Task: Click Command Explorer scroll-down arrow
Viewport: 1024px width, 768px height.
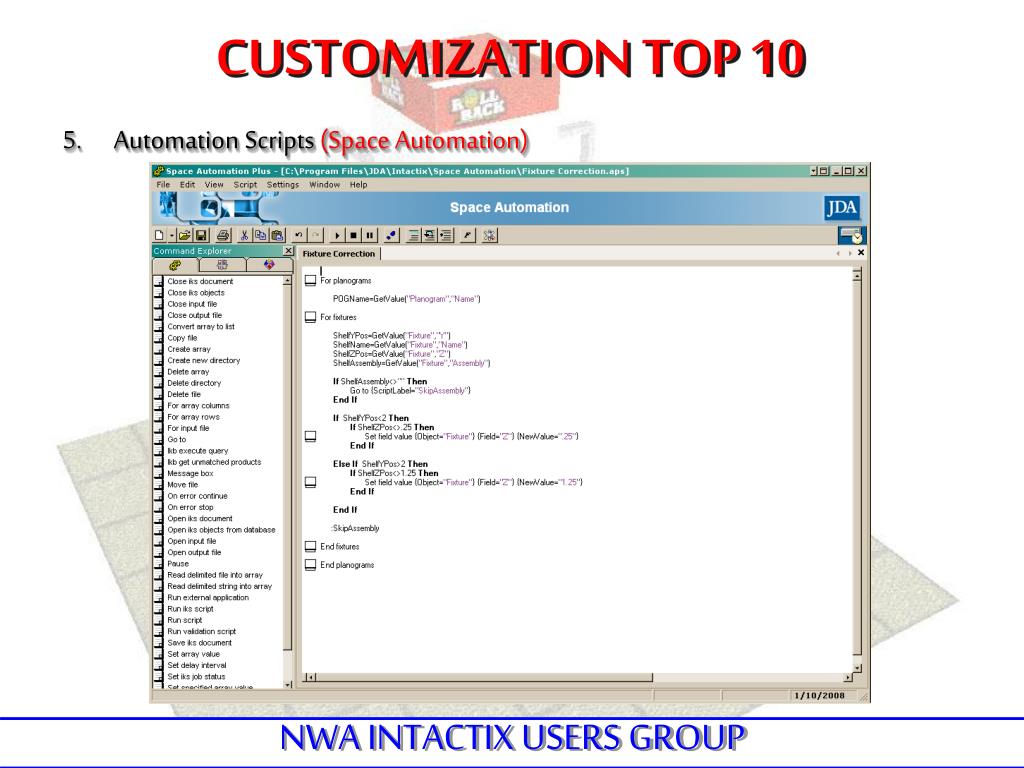Action: pyautogui.click(x=287, y=684)
